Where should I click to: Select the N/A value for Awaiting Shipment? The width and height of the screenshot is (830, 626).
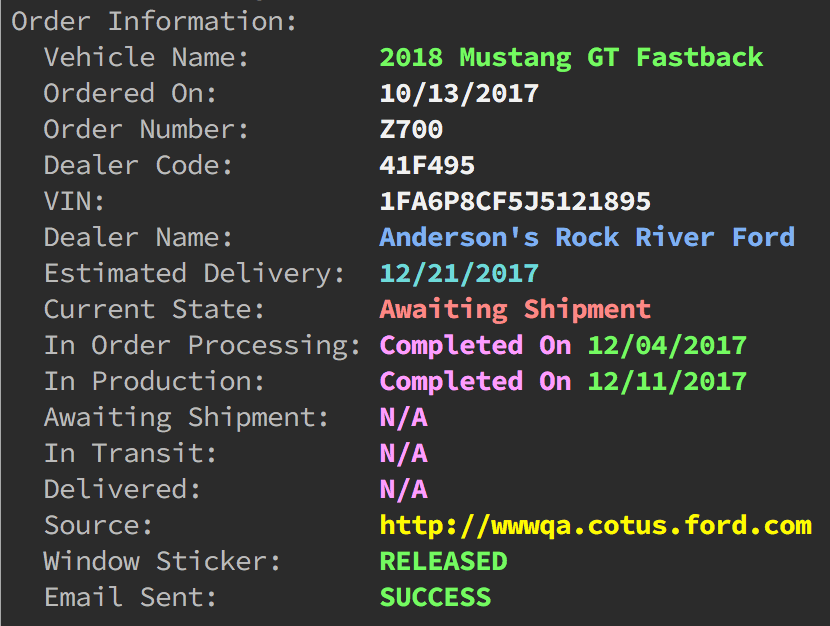[404, 418]
